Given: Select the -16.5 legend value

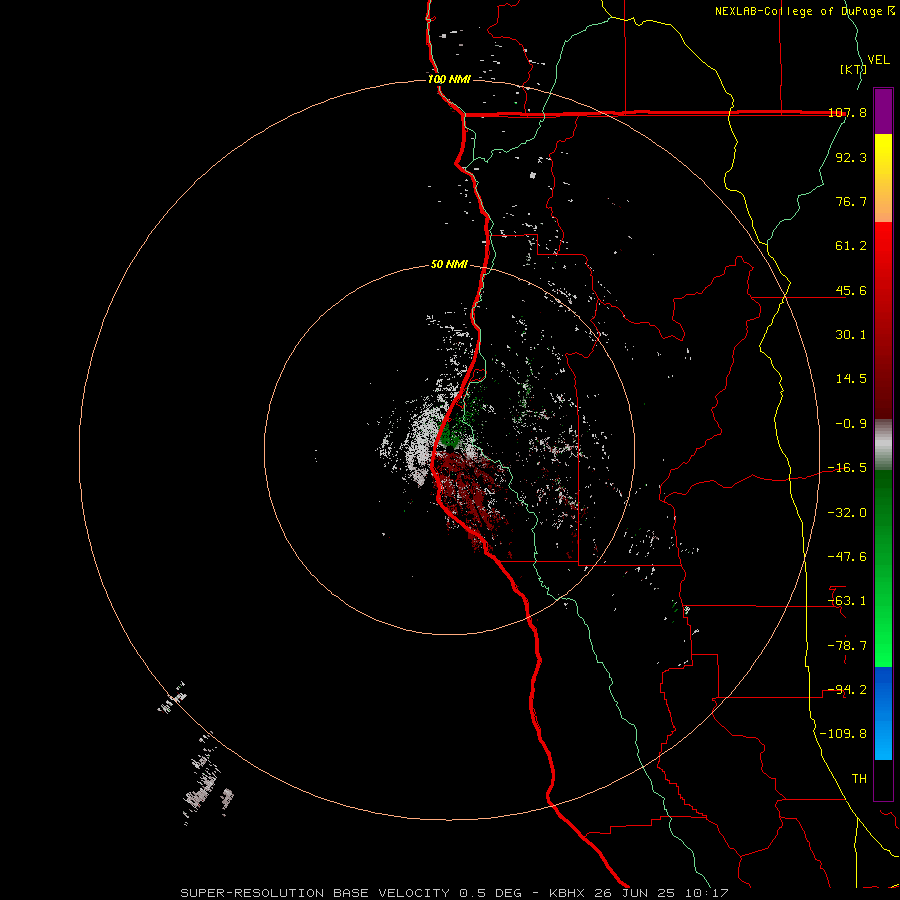Looking at the screenshot, I should [847, 468].
